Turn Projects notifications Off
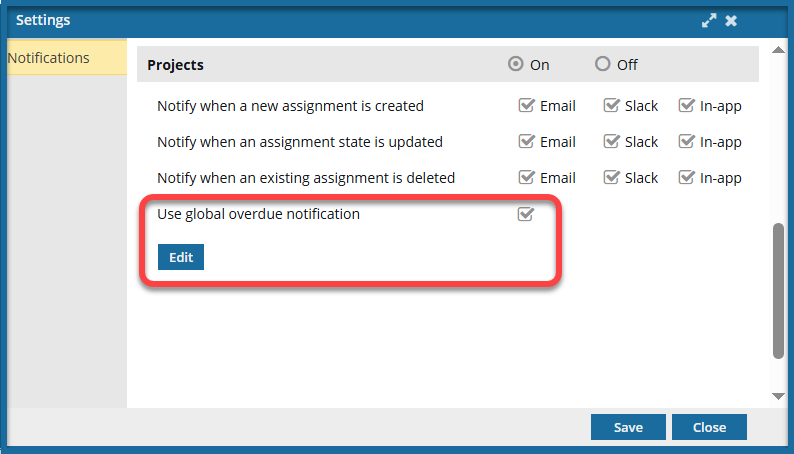Viewport: 794px width, 454px height. coord(602,64)
